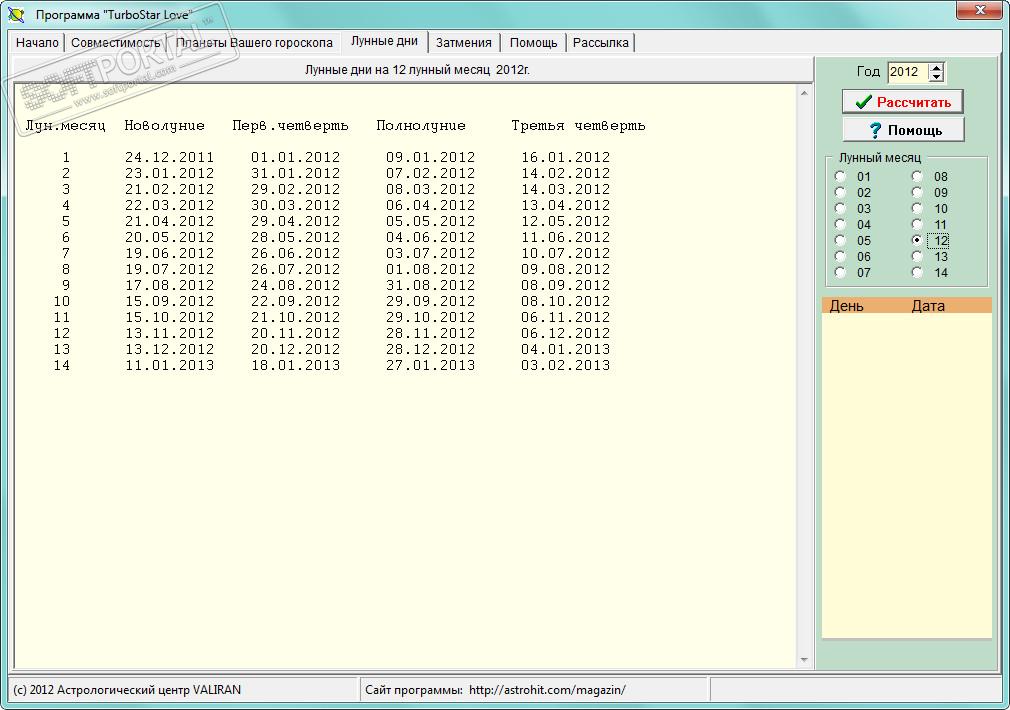Click new moon date 15.09.2012

pyautogui.click(x=169, y=302)
